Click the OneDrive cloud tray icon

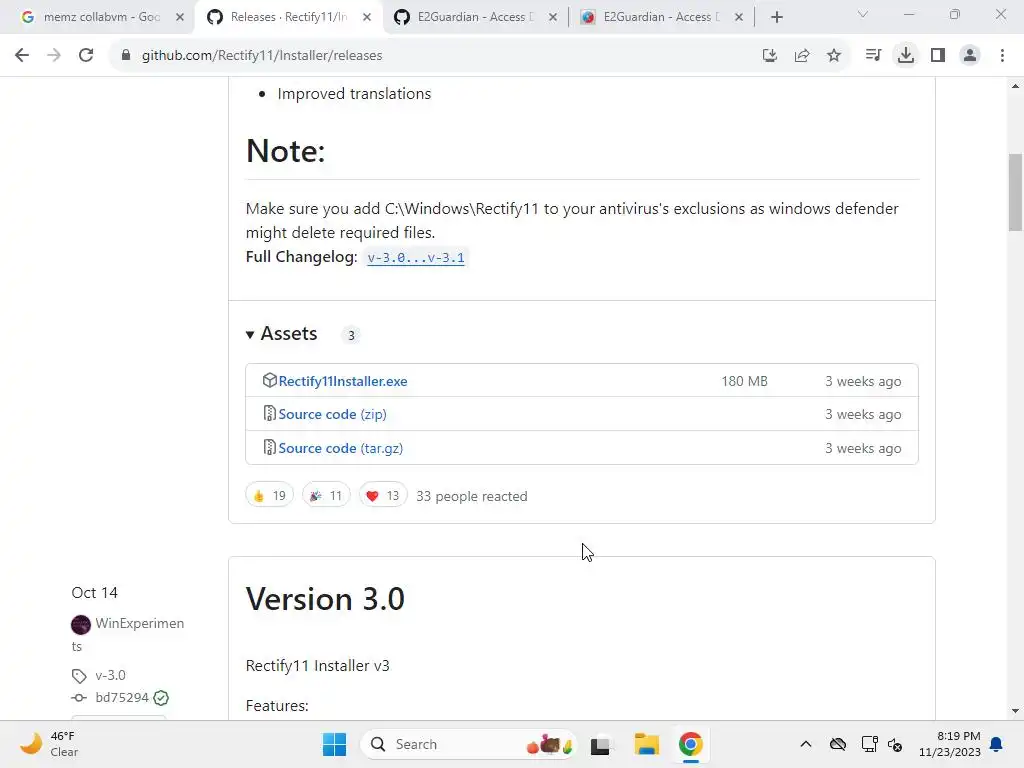point(838,744)
